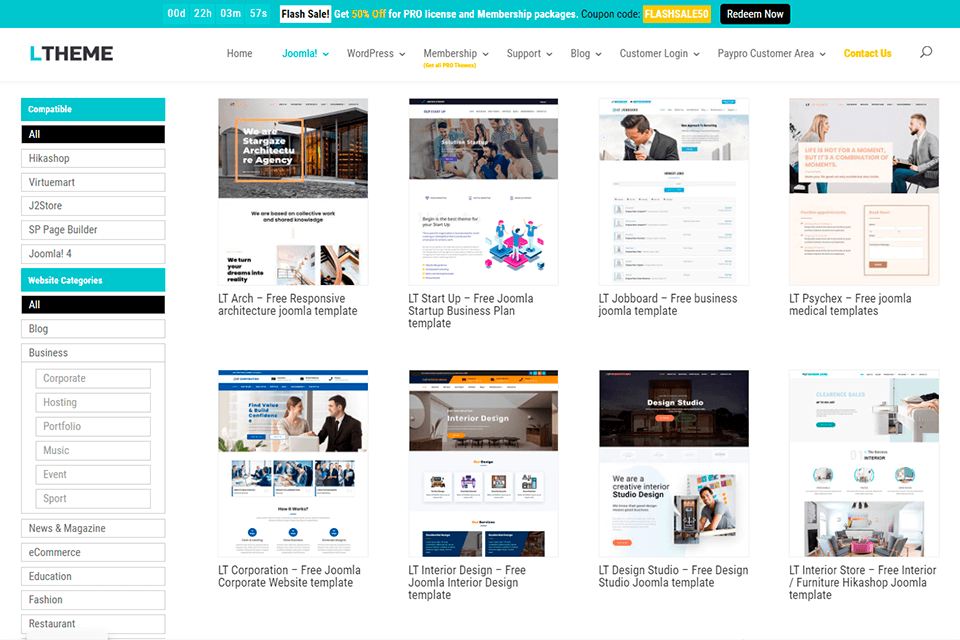Click LT Start Up template title
Viewport: 960px width, 640px height.
pyautogui.click(x=471, y=311)
